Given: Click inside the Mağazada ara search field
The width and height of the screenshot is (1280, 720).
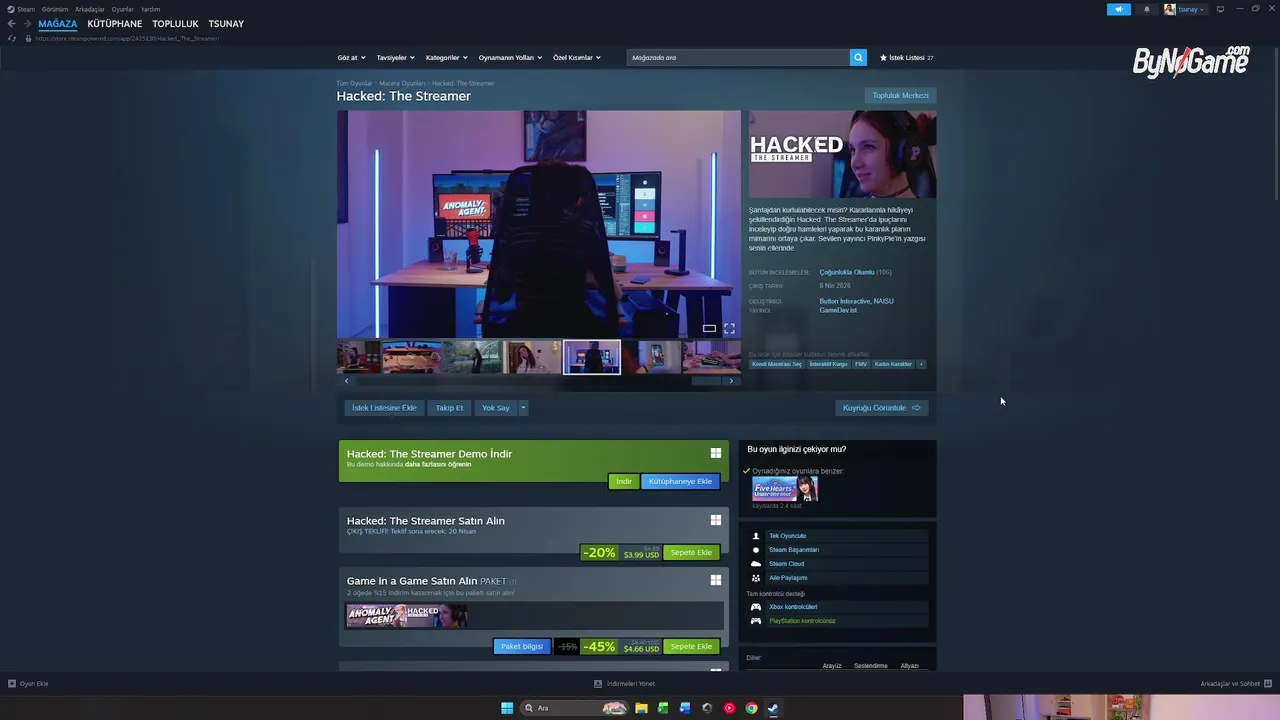Looking at the screenshot, I should coord(738,58).
